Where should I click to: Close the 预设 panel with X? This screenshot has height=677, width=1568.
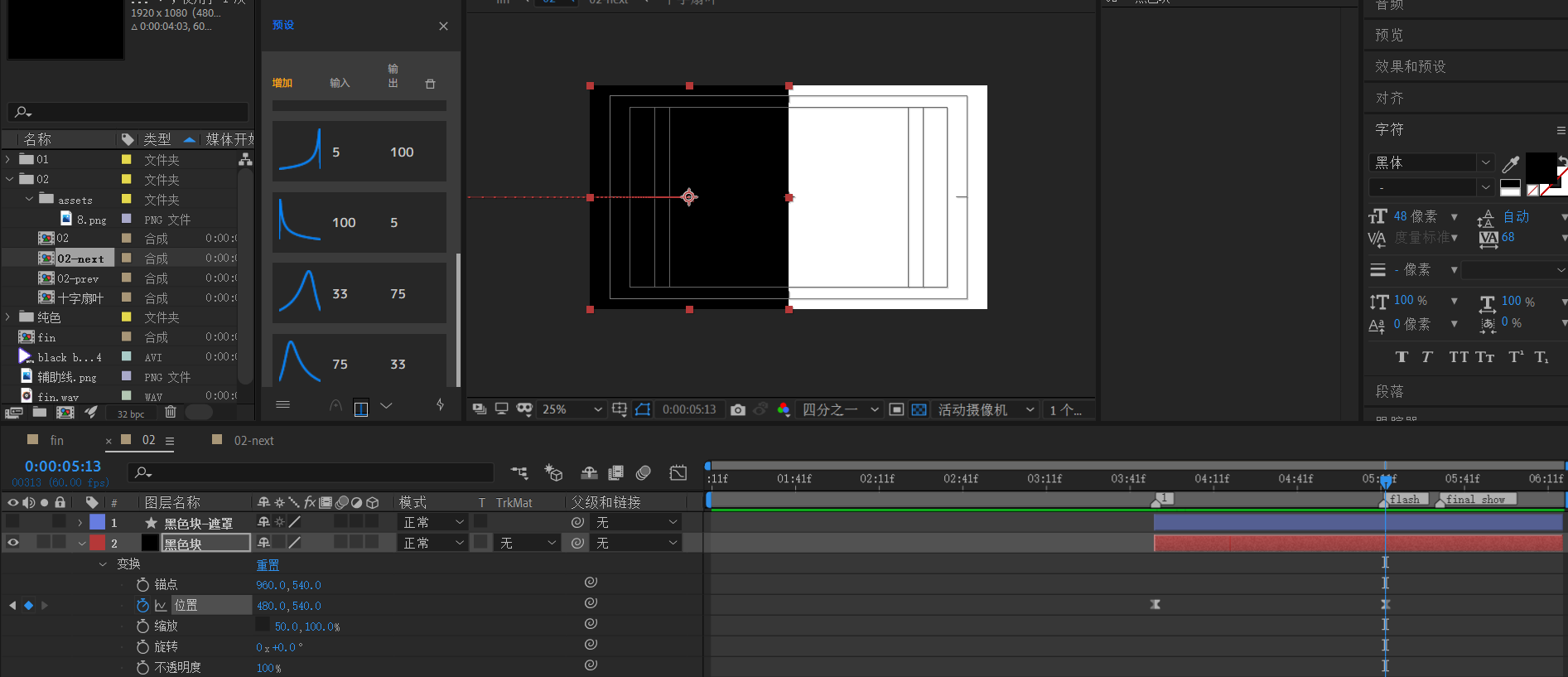[443, 26]
